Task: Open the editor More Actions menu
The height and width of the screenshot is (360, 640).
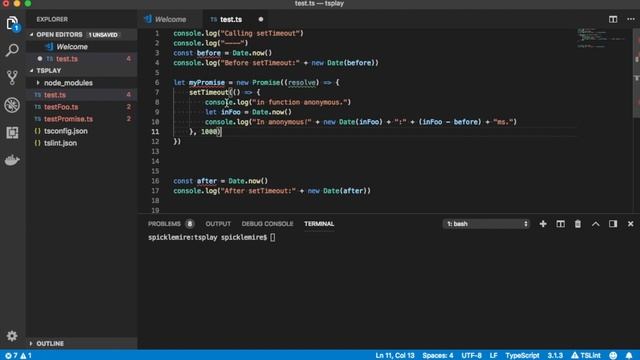Action: (631, 19)
